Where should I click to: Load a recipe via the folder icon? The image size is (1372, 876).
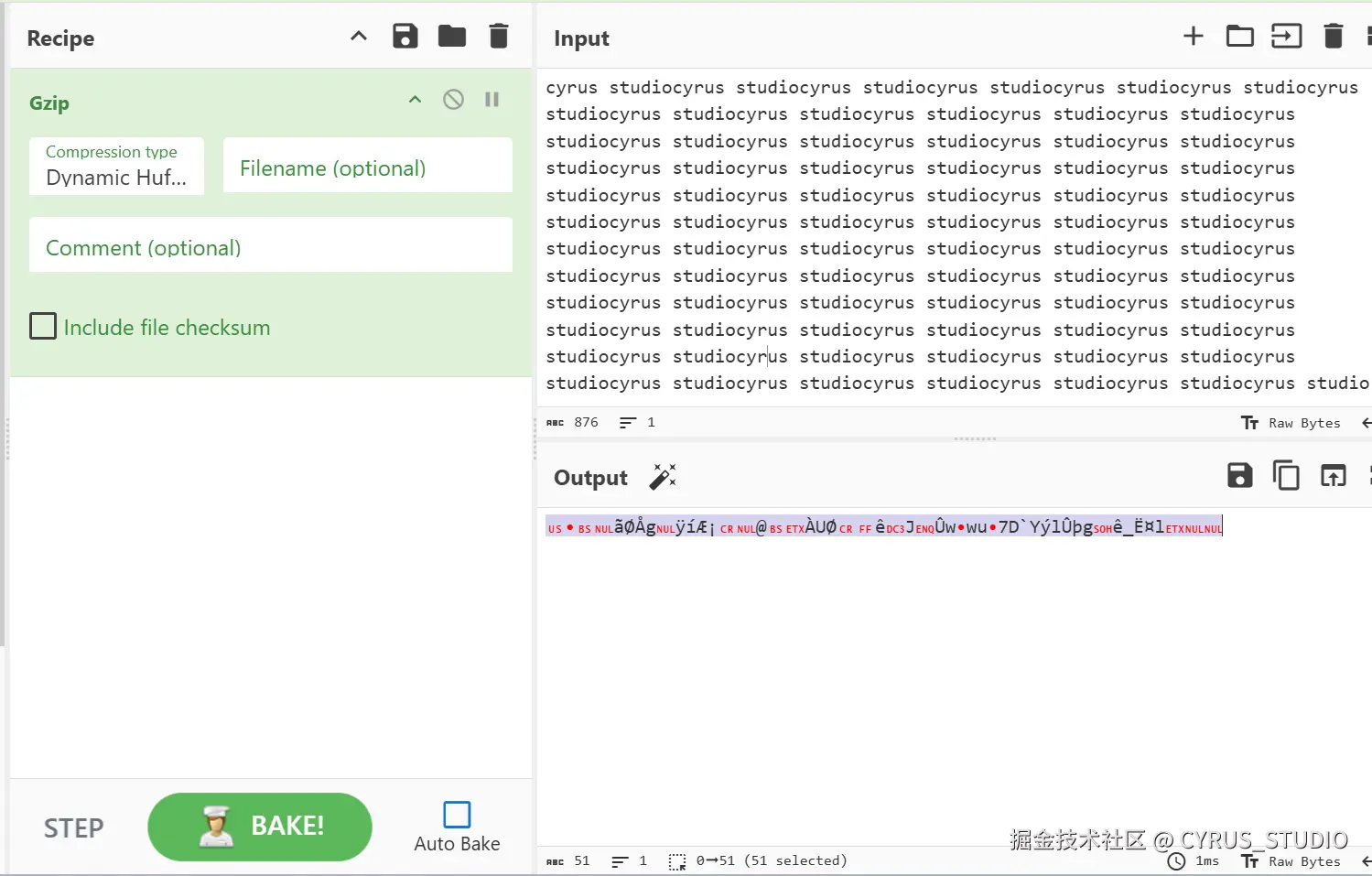tap(452, 37)
